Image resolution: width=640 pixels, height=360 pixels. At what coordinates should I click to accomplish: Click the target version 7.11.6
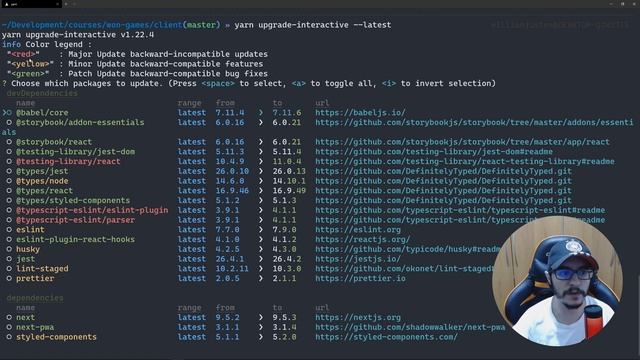click(x=287, y=113)
